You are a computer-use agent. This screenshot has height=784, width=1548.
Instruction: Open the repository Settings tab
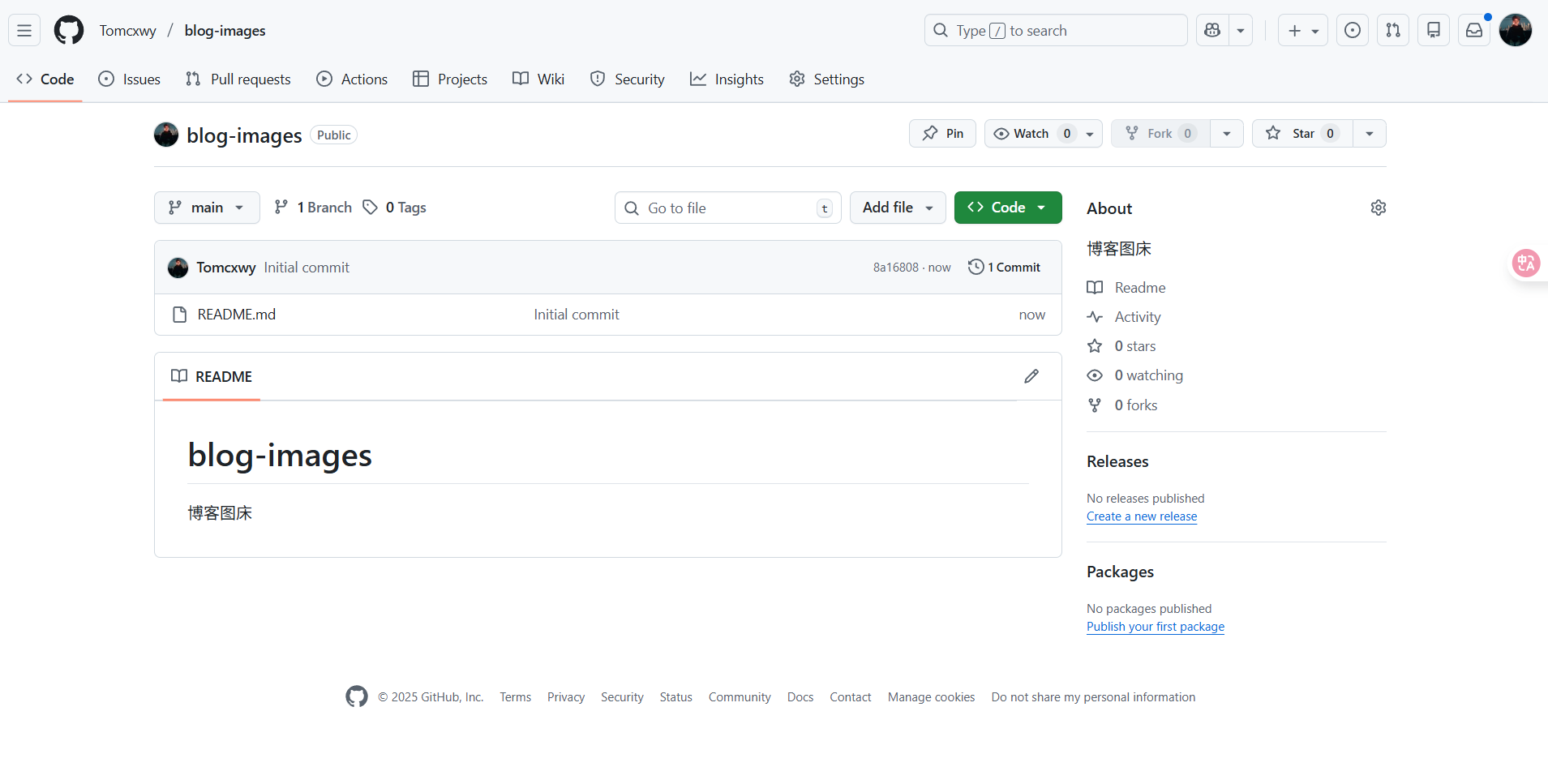[827, 79]
